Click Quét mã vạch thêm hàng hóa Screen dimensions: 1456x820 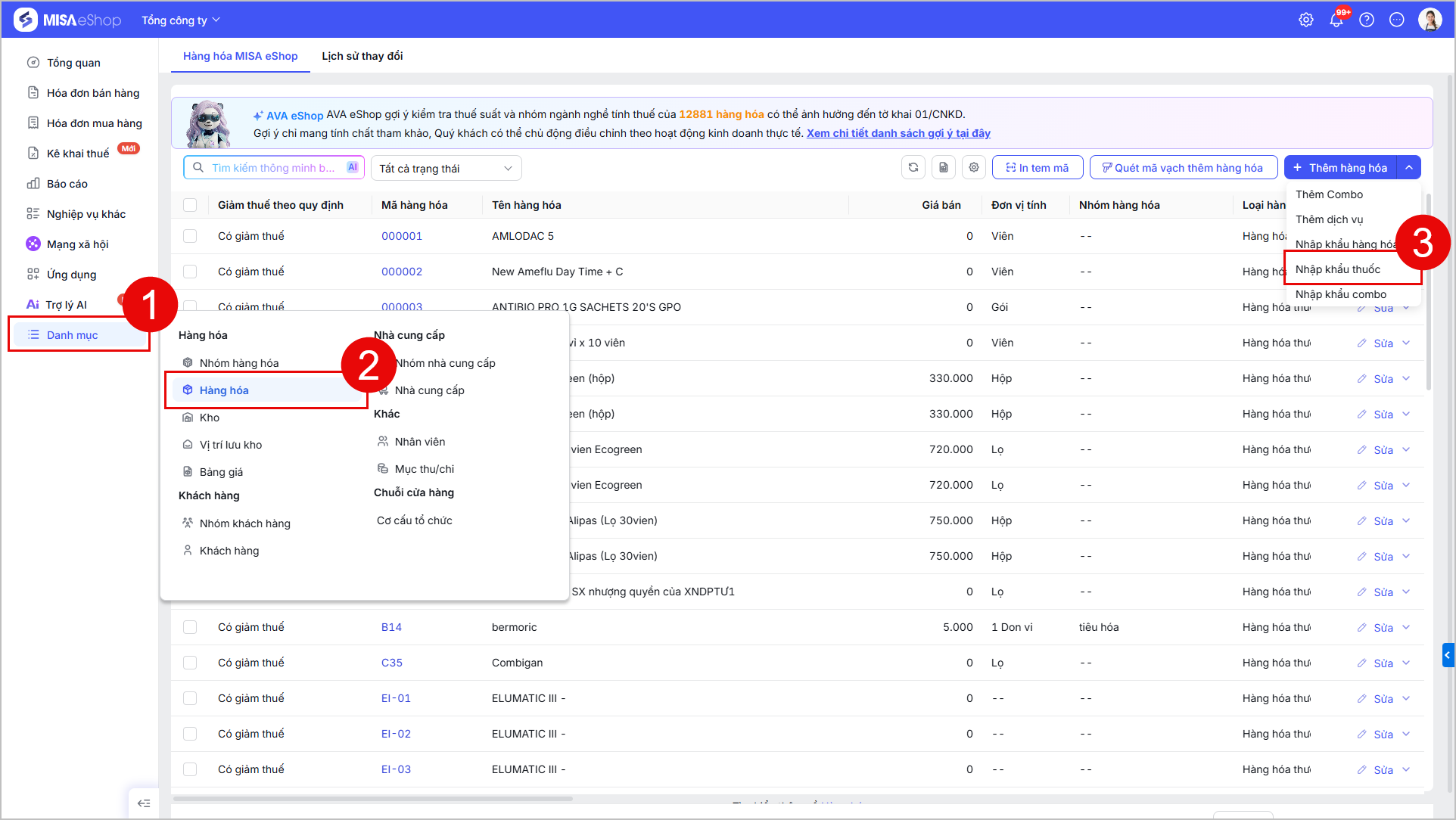pyautogui.click(x=1184, y=168)
